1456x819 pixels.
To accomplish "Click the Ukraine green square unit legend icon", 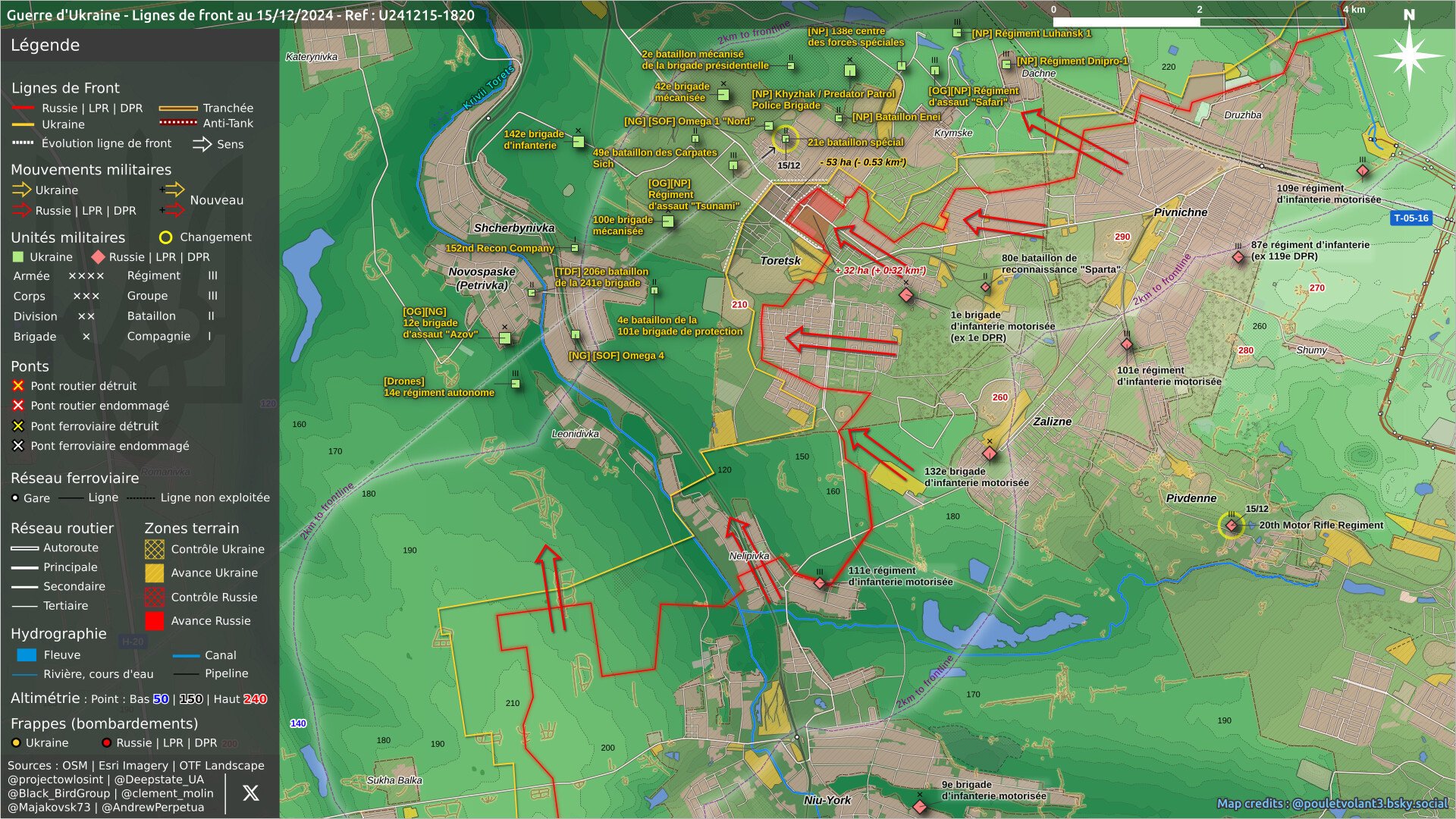I will [x=18, y=257].
